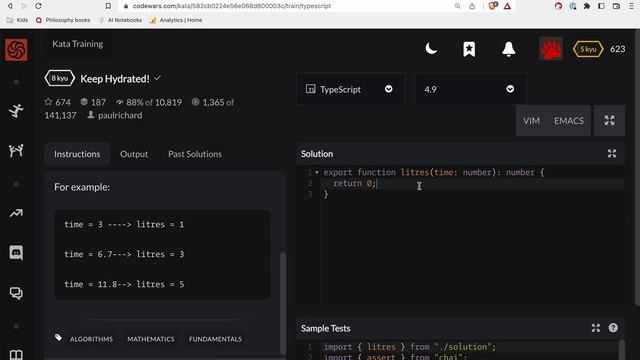Viewport: 640px width, 360px height.
Task: Click the MATHEMATICS tag
Action: [x=151, y=339]
